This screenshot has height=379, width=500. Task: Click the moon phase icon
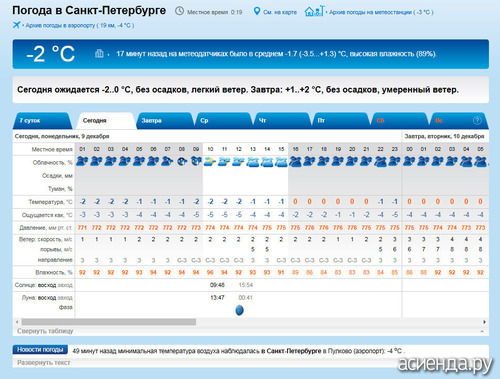[x=239, y=310]
